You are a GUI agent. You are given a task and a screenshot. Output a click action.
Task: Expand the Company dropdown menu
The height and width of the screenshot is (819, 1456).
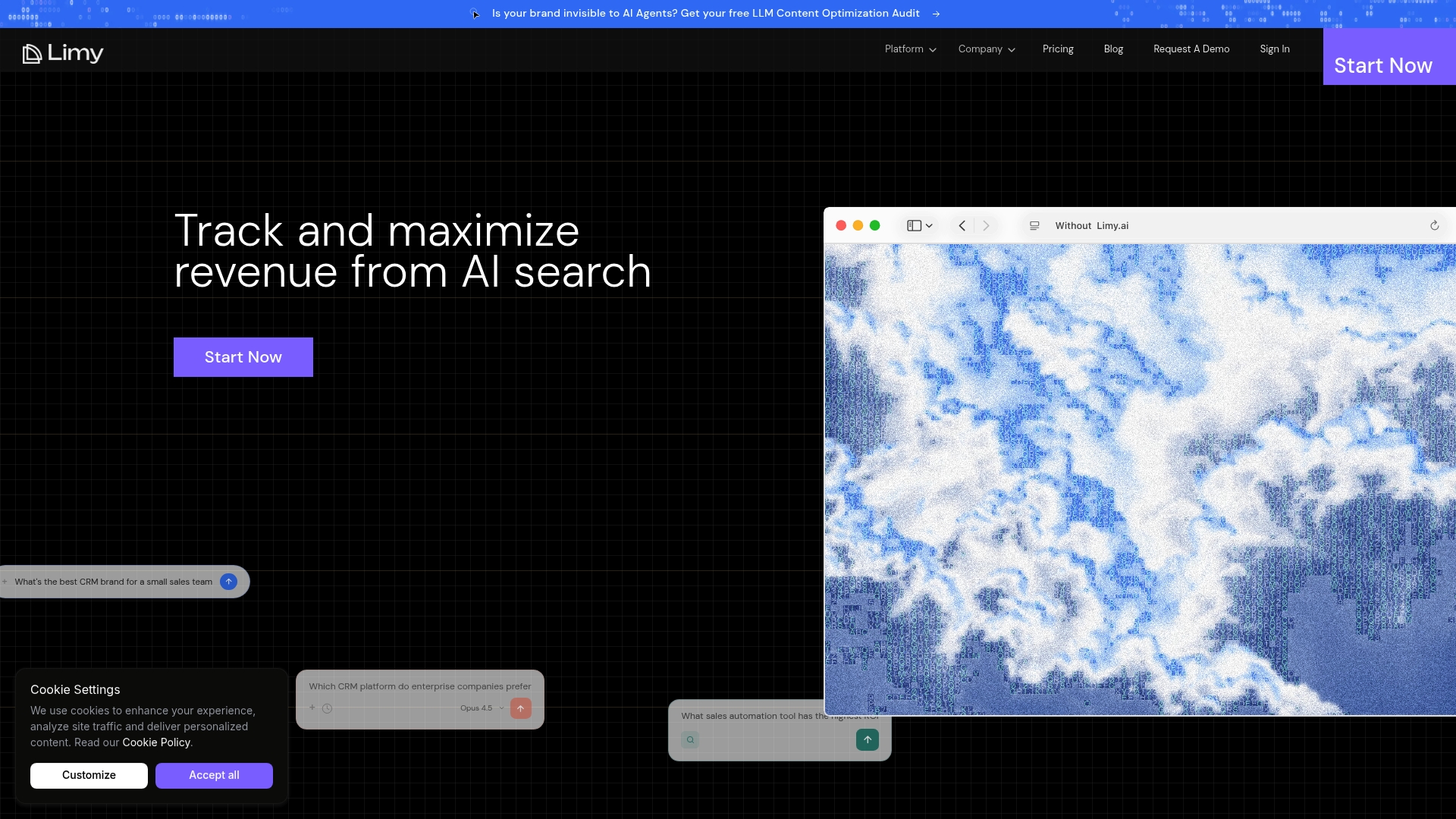click(x=986, y=49)
